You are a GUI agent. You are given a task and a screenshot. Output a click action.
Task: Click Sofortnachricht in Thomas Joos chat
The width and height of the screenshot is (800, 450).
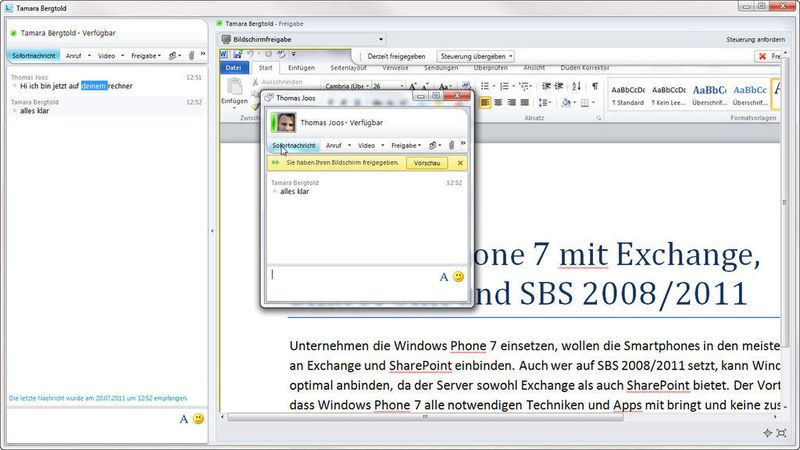[293, 145]
